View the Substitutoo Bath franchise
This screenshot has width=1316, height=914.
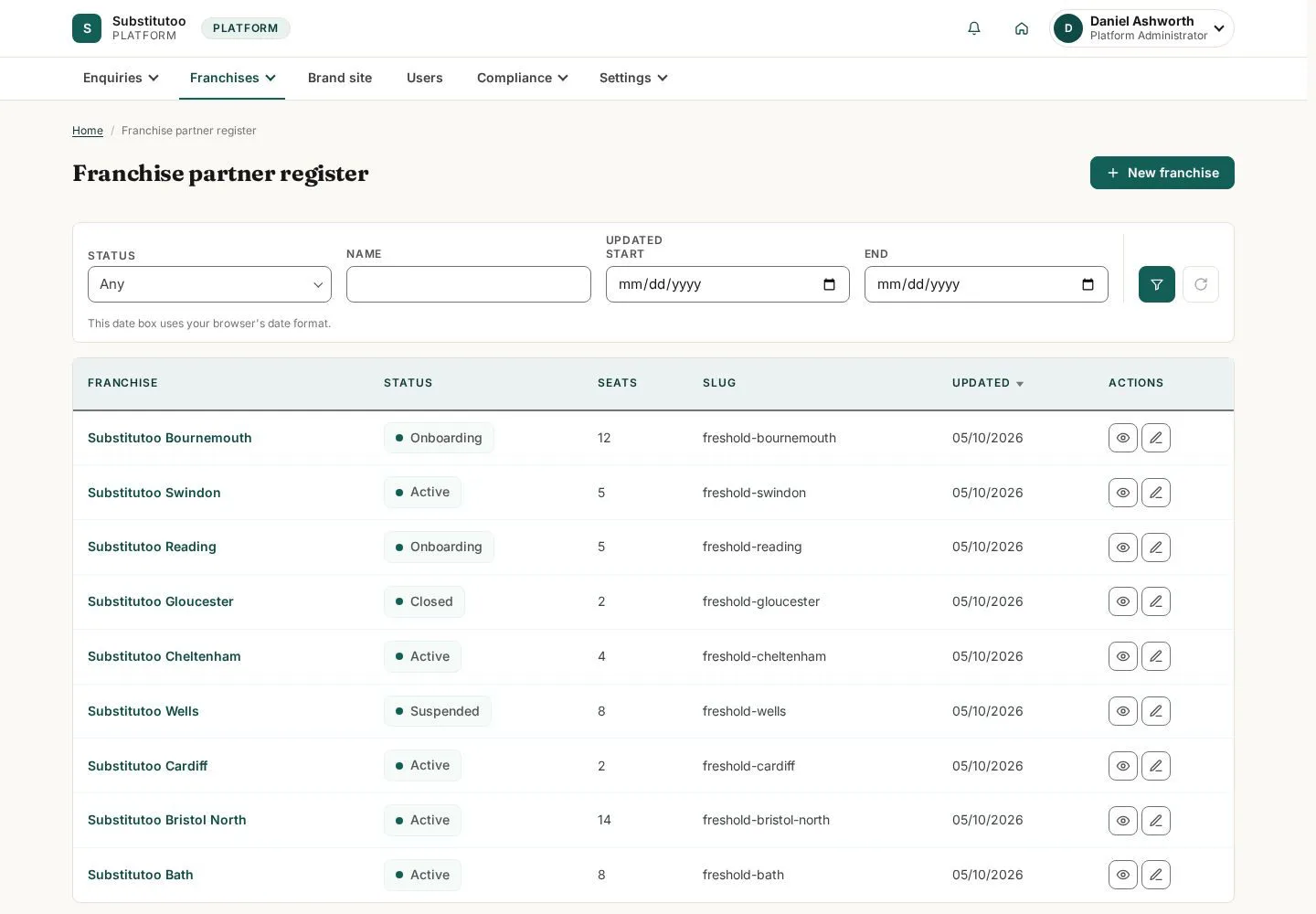[x=1123, y=875]
